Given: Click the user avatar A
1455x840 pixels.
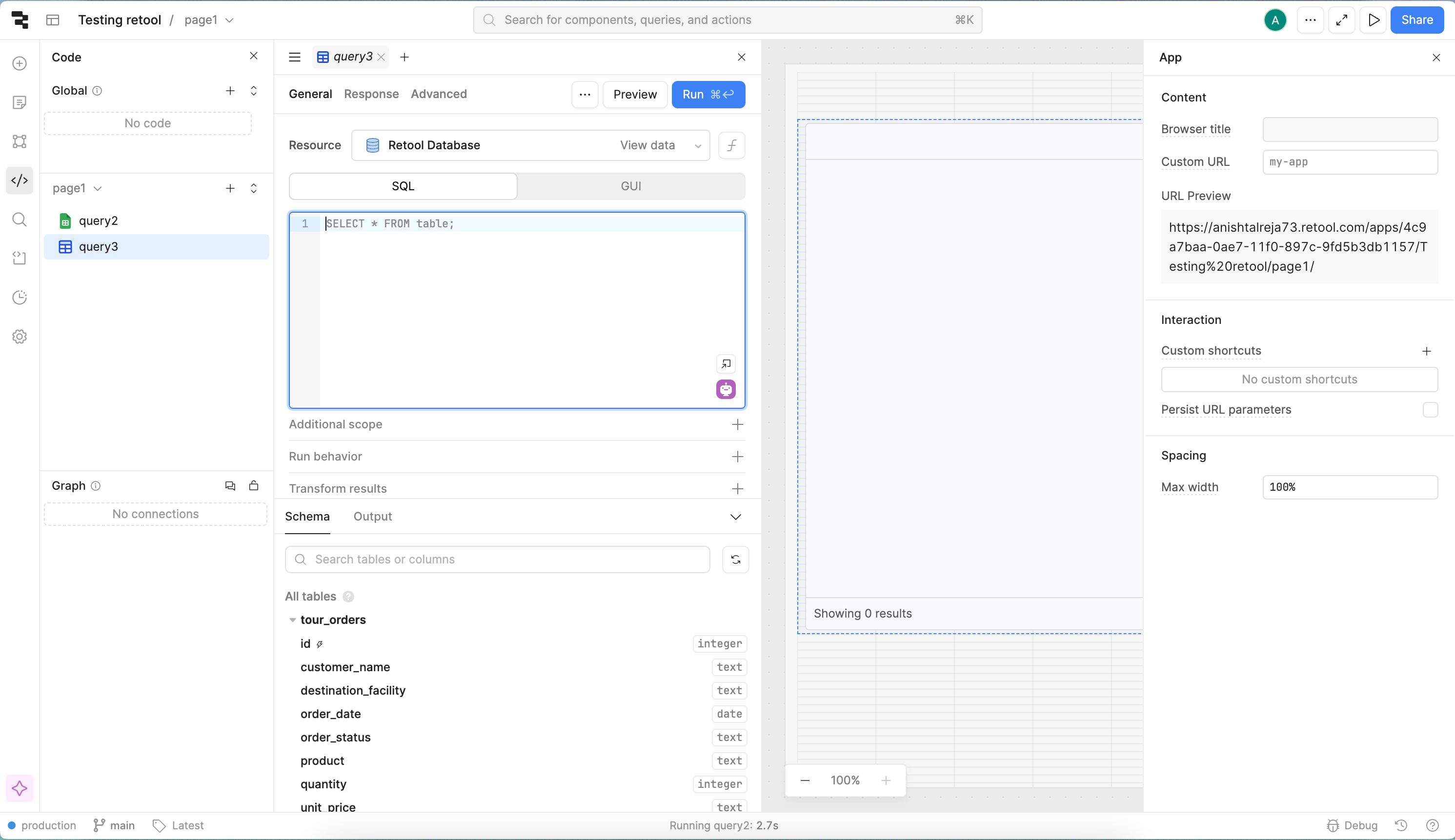Looking at the screenshot, I should (x=1275, y=20).
